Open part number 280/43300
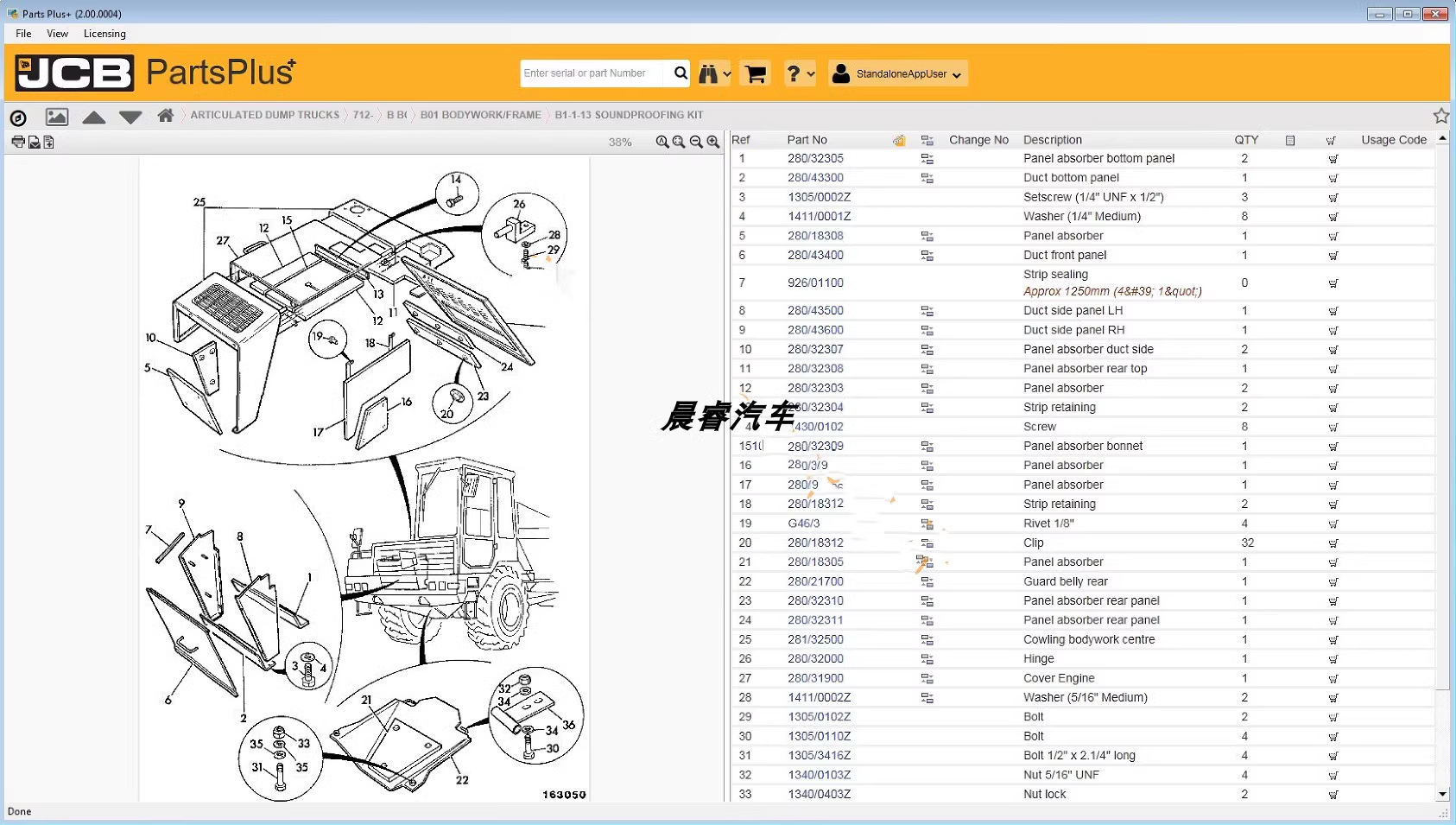The height and width of the screenshot is (825, 1456). pyautogui.click(x=815, y=178)
